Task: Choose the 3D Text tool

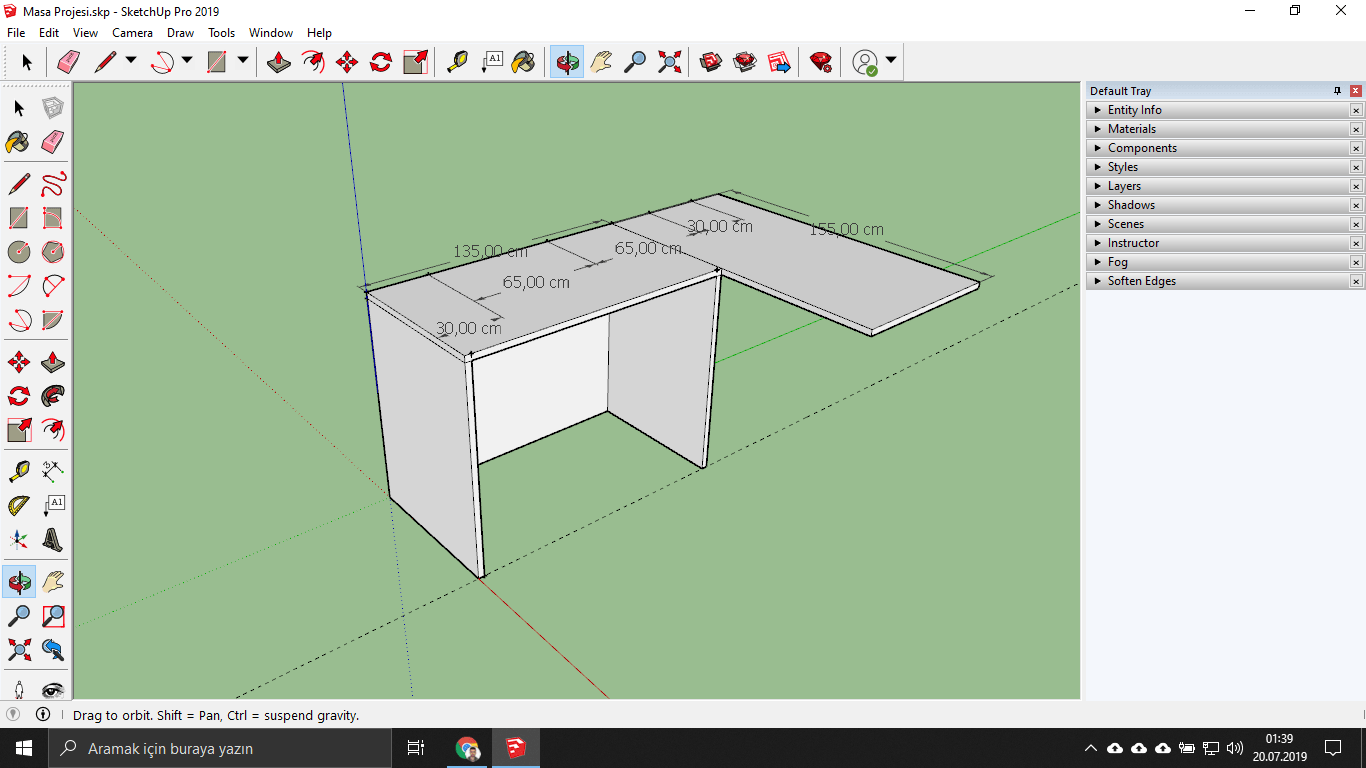Action: coord(53,540)
